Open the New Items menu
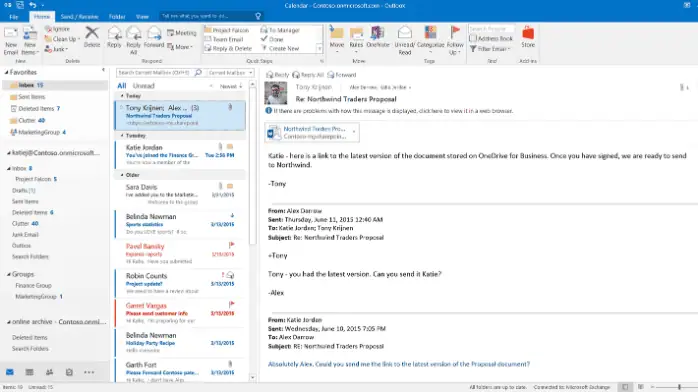This screenshot has width=698, height=392. click(30, 40)
